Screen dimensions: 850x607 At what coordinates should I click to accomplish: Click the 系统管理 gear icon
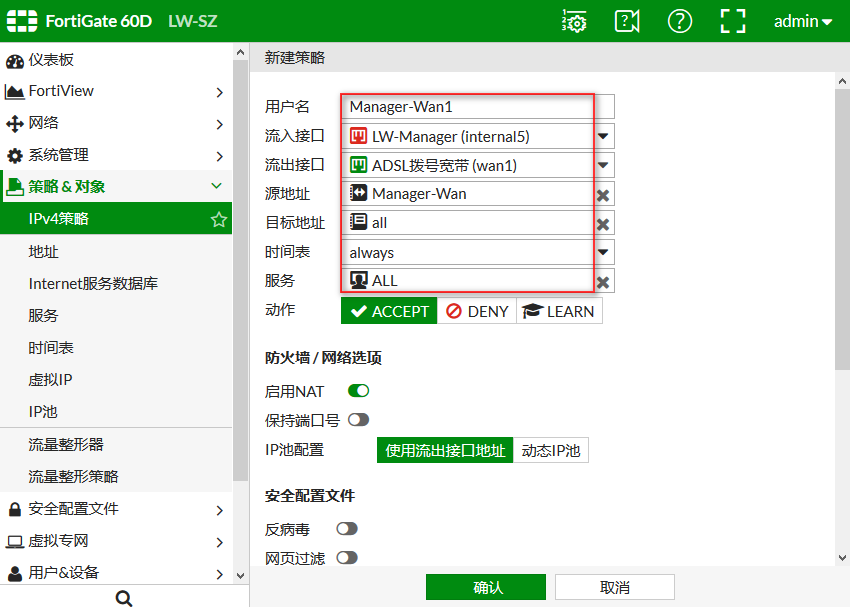point(15,156)
